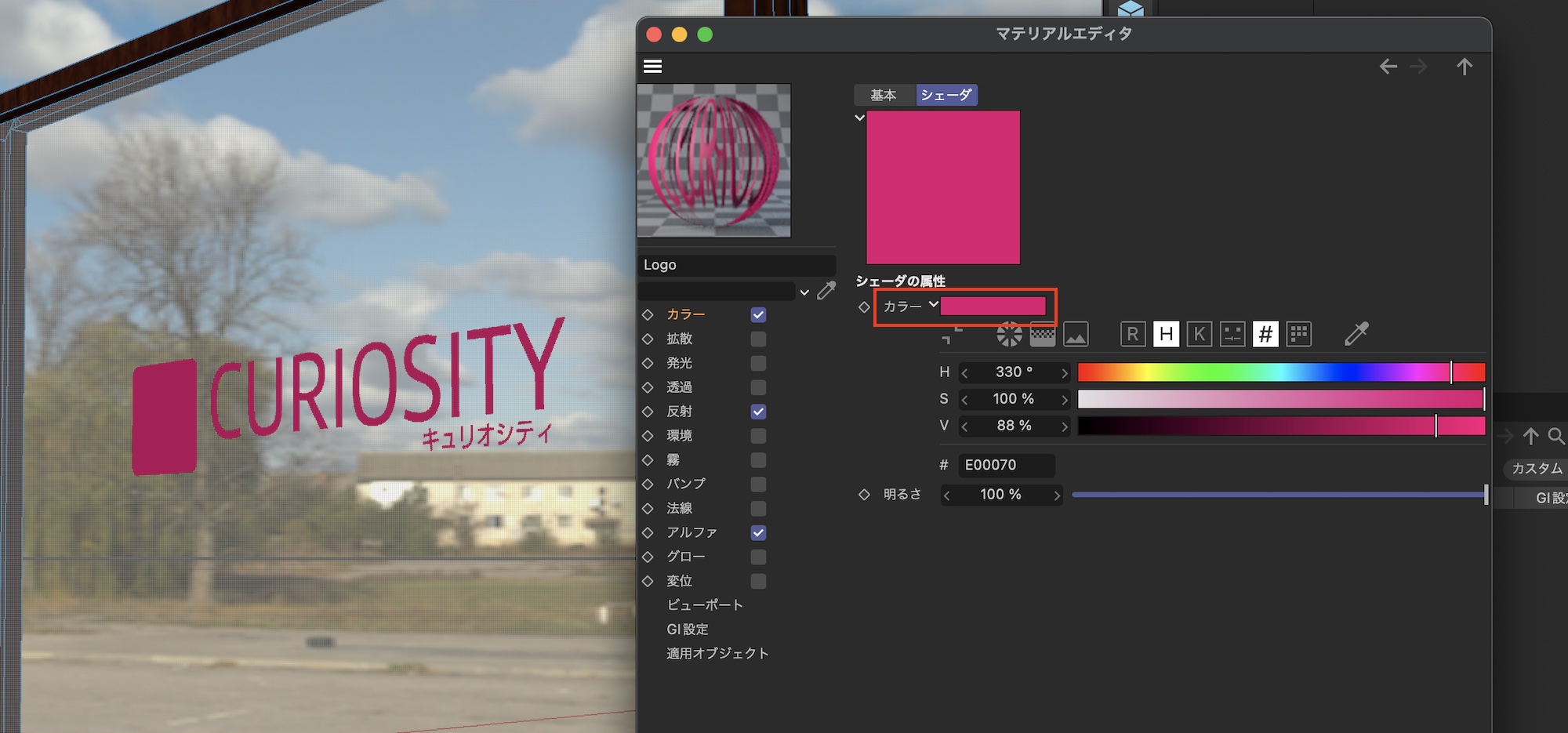Switch to spectrum color picker mode
This screenshot has height=733, width=1568.
(x=1042, y=335)
